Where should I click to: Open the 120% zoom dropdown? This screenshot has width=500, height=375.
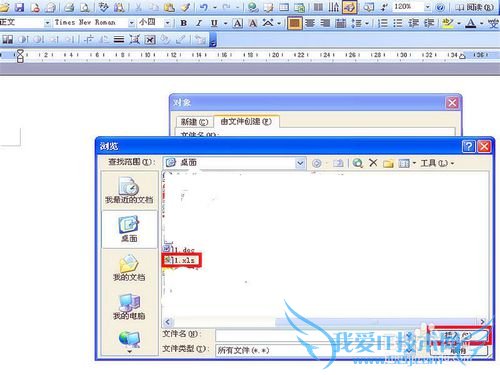pos(427,7)
